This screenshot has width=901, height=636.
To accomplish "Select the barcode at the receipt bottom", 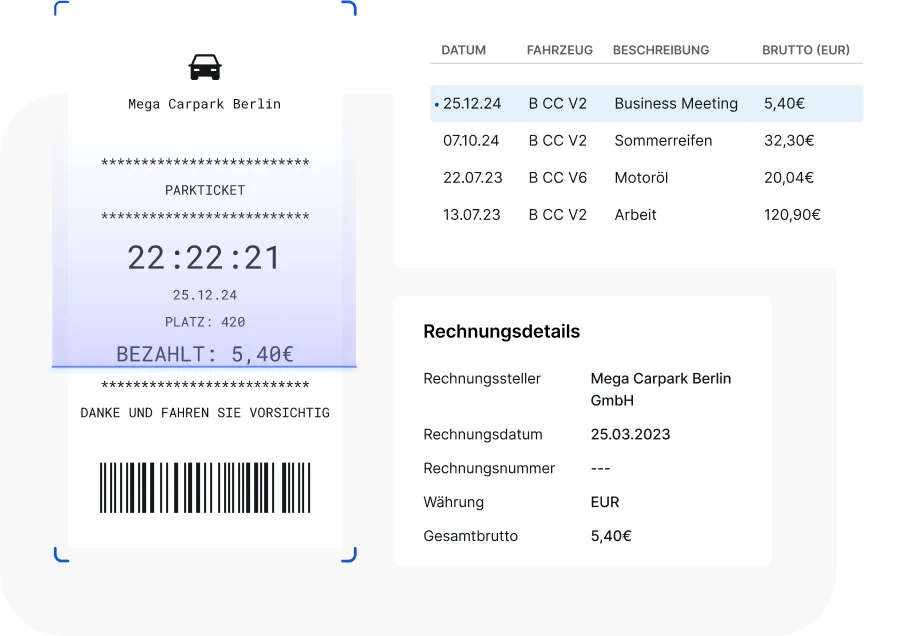I will (204, 487).
